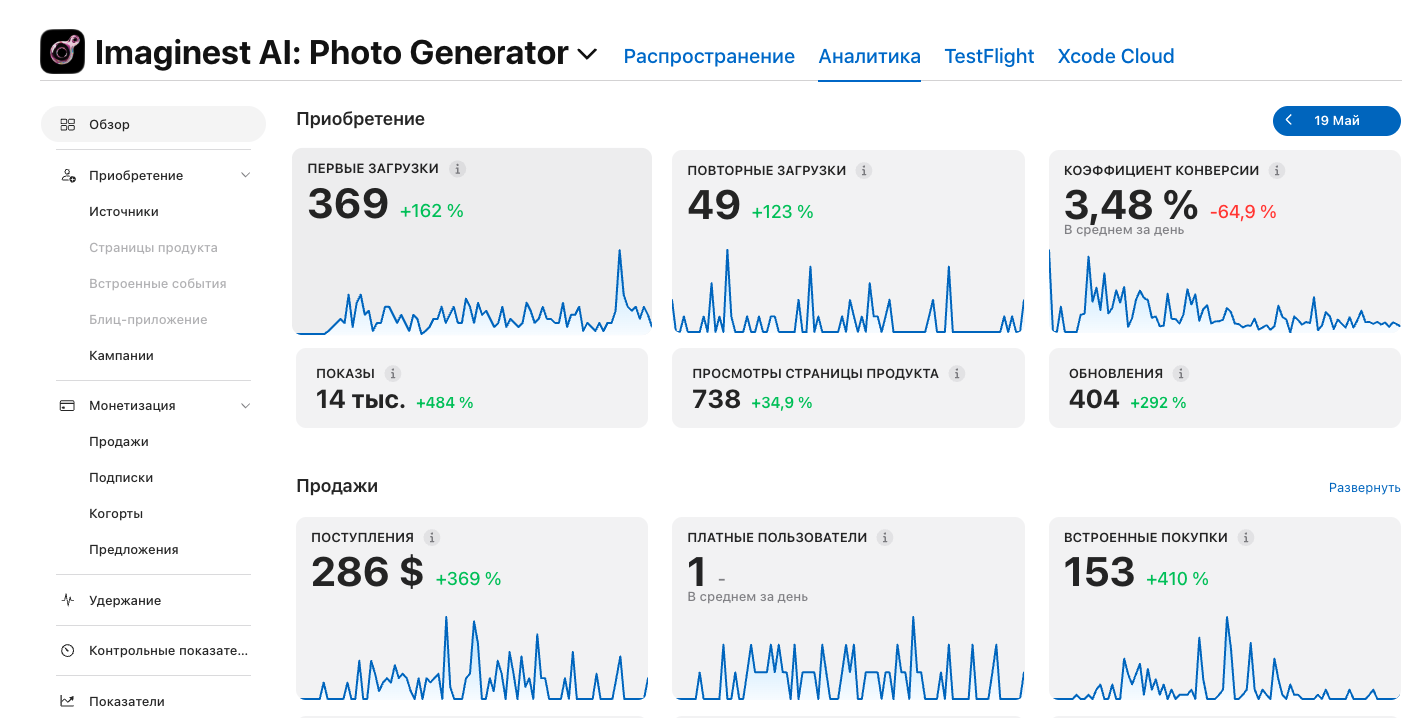Click info icon next to Платные пользователи
The width and height of the screenshot is (1428, 718).
885,538
